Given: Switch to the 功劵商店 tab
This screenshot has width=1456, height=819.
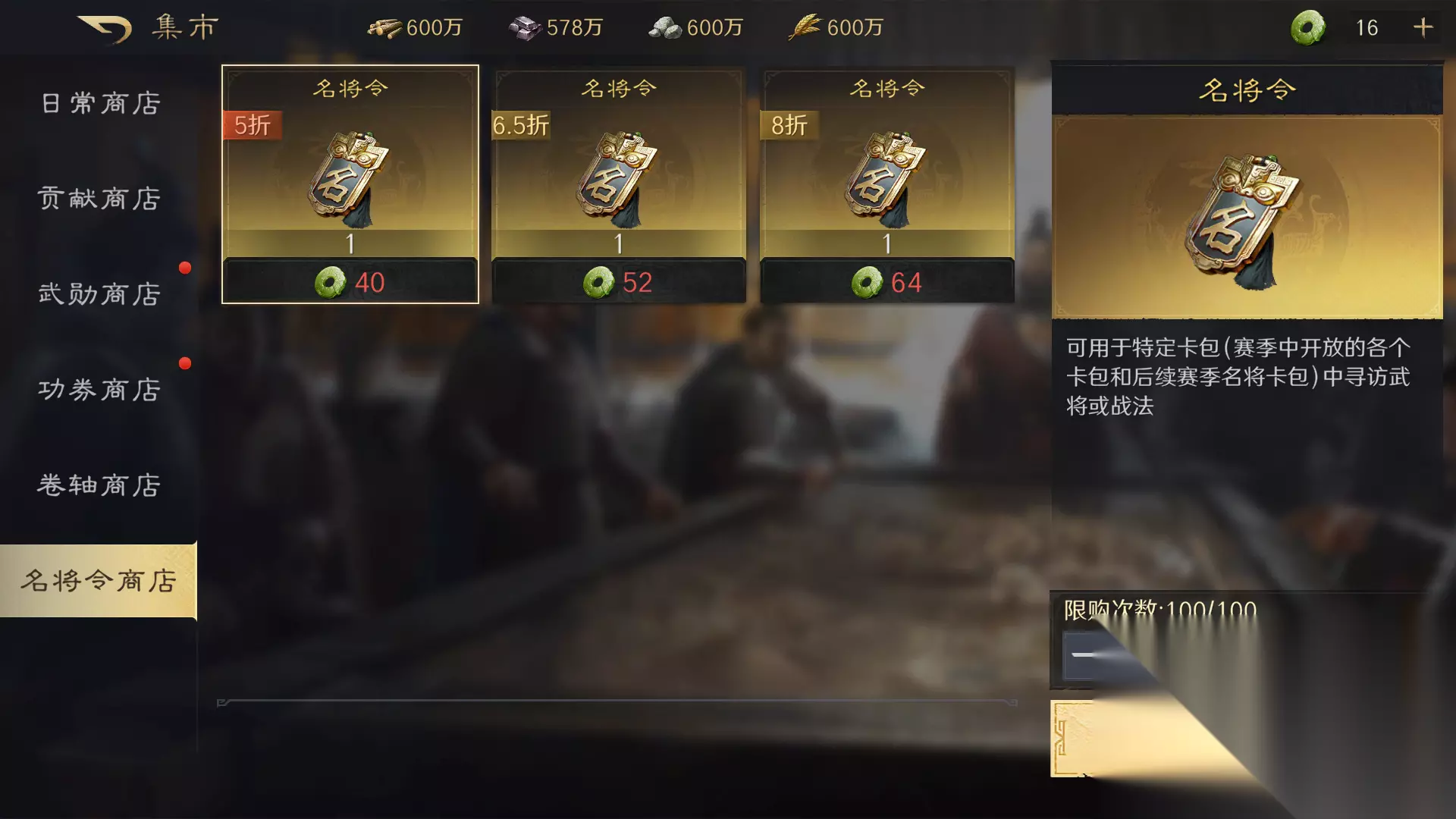Looking at the screenshot, I should pyautogui.click(x=99, y=390).
